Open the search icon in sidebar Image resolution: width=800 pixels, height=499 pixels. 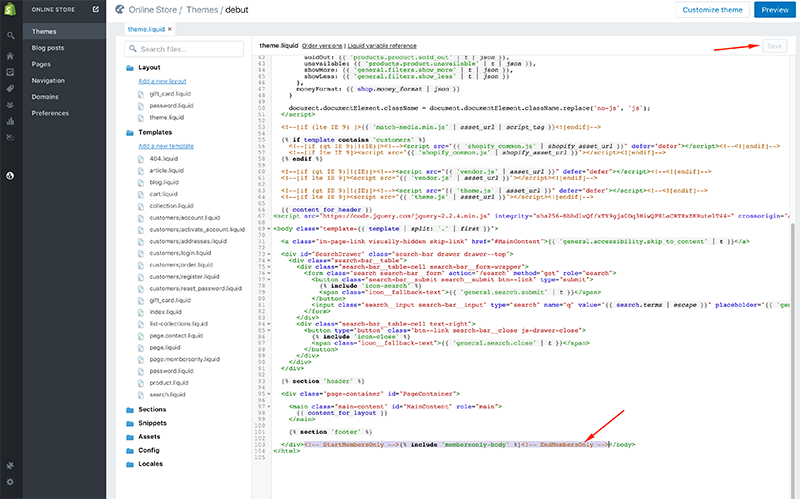pyautogui.click(x=10, y=35)
